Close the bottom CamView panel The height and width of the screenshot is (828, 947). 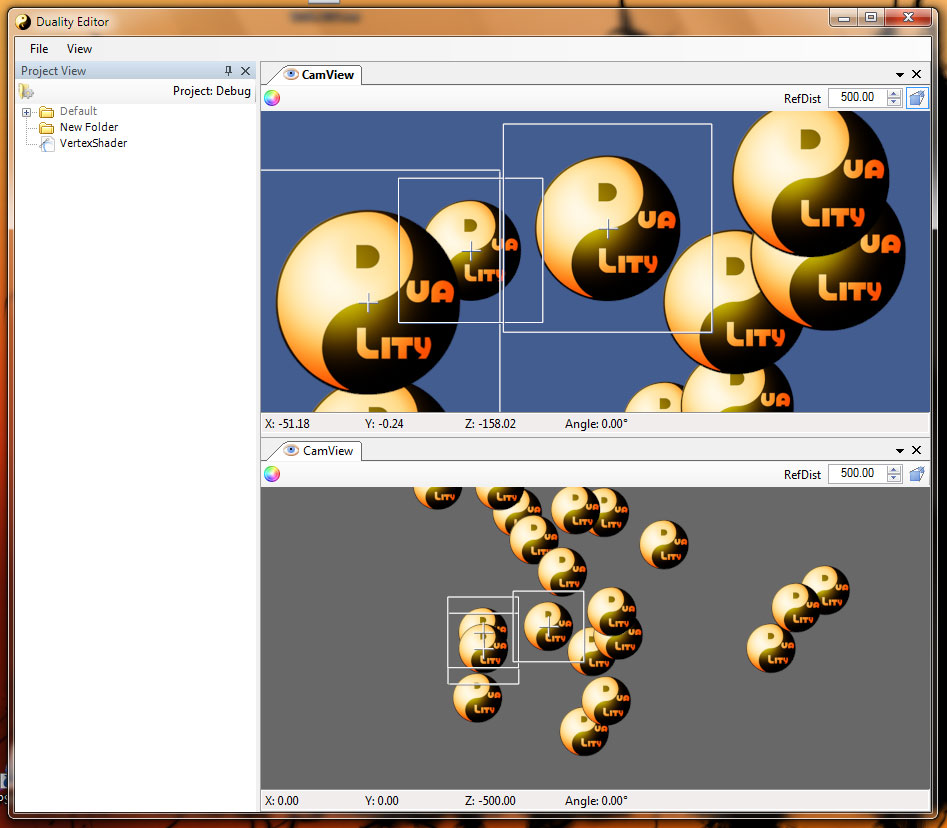(916, 451)
